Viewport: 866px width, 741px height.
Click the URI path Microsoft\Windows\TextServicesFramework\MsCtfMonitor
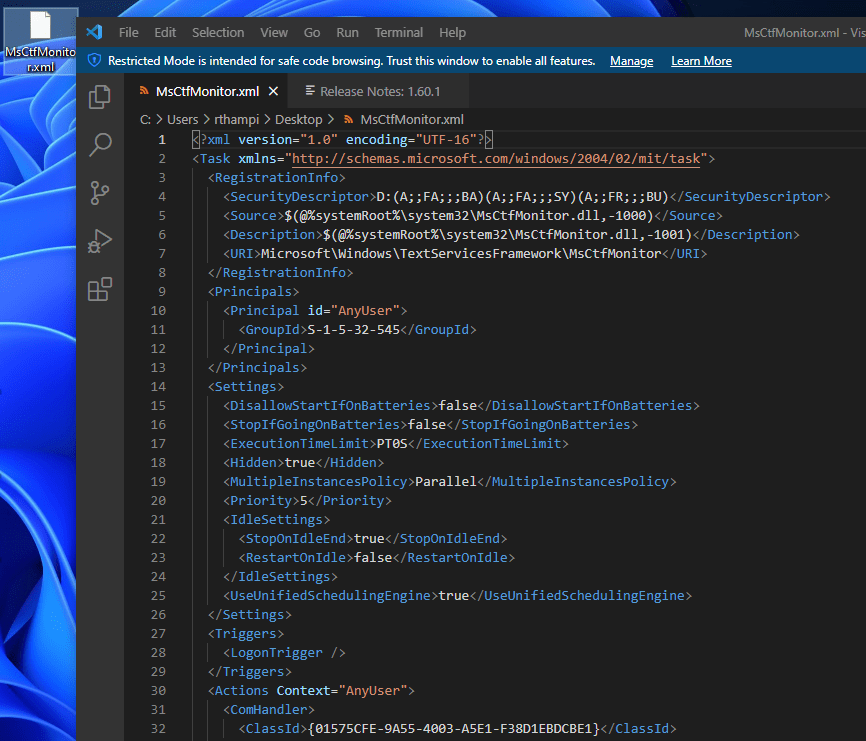coord(461,254)
